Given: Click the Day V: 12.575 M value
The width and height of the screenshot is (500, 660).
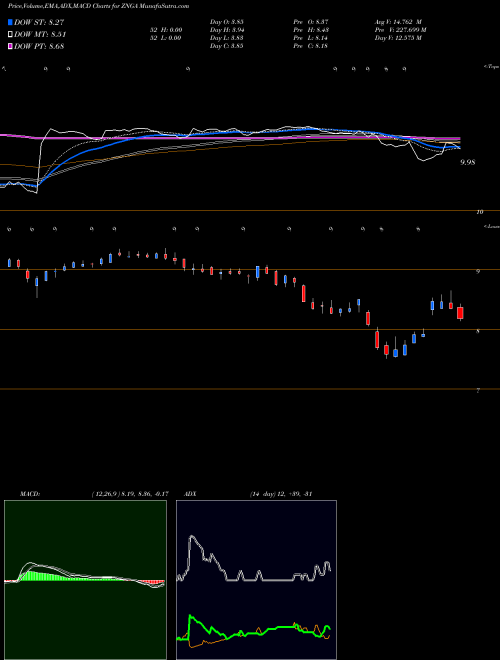Looking at the screenshot, I should 398,38.
